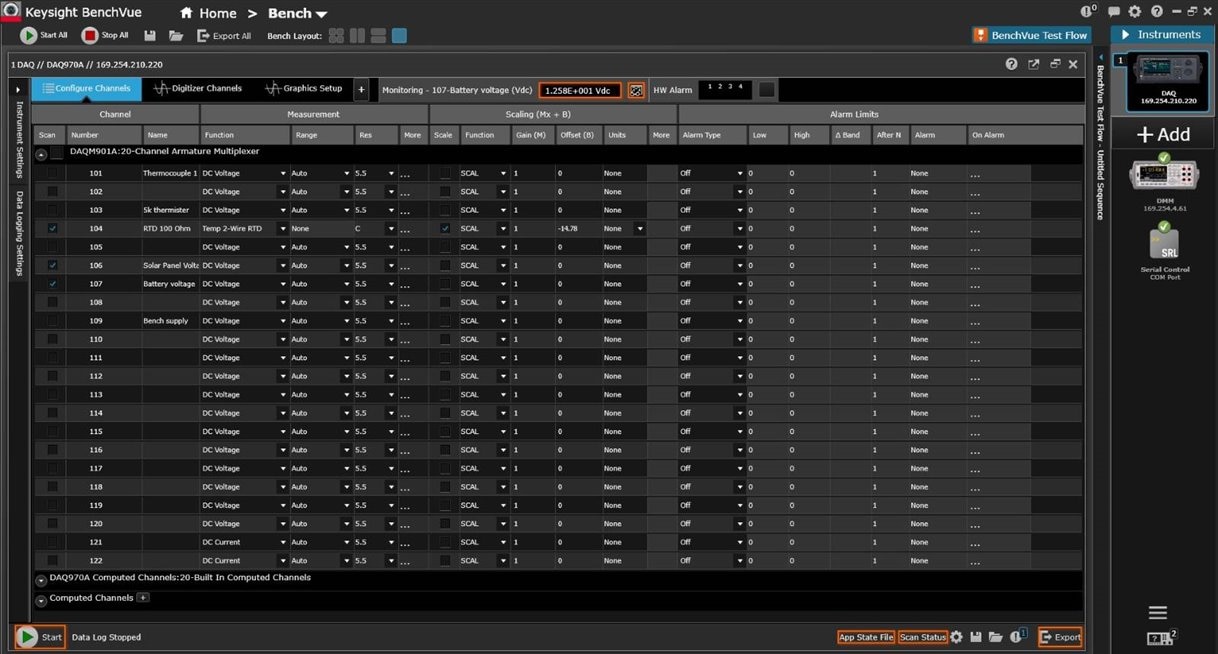Switch to the Digitizer Channels tab
The width and height of the screenshot is (1218, 654).
point(198,89)
